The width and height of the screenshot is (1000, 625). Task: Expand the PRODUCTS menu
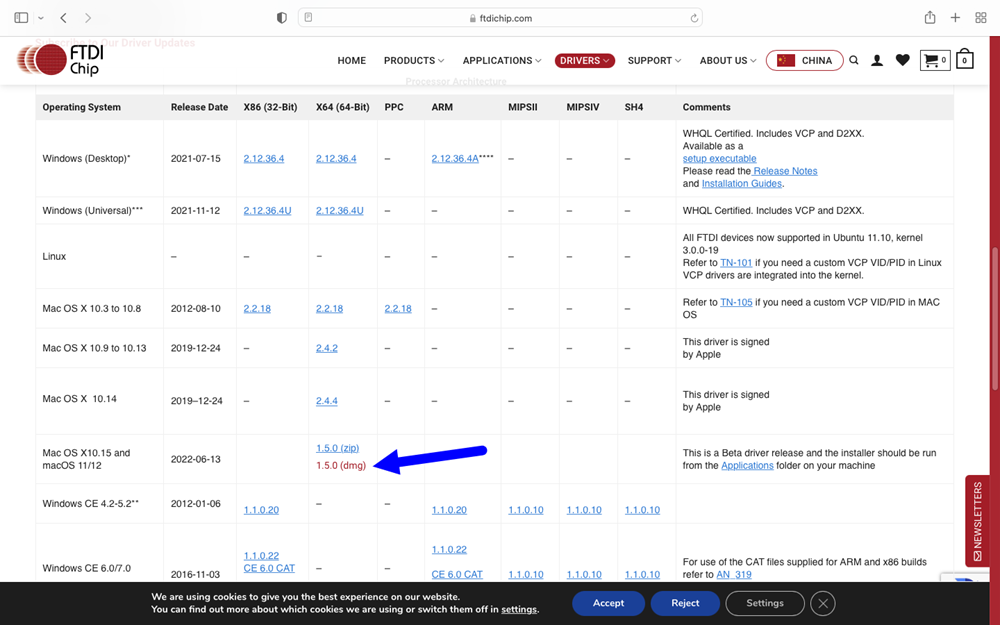coord(414,61)
